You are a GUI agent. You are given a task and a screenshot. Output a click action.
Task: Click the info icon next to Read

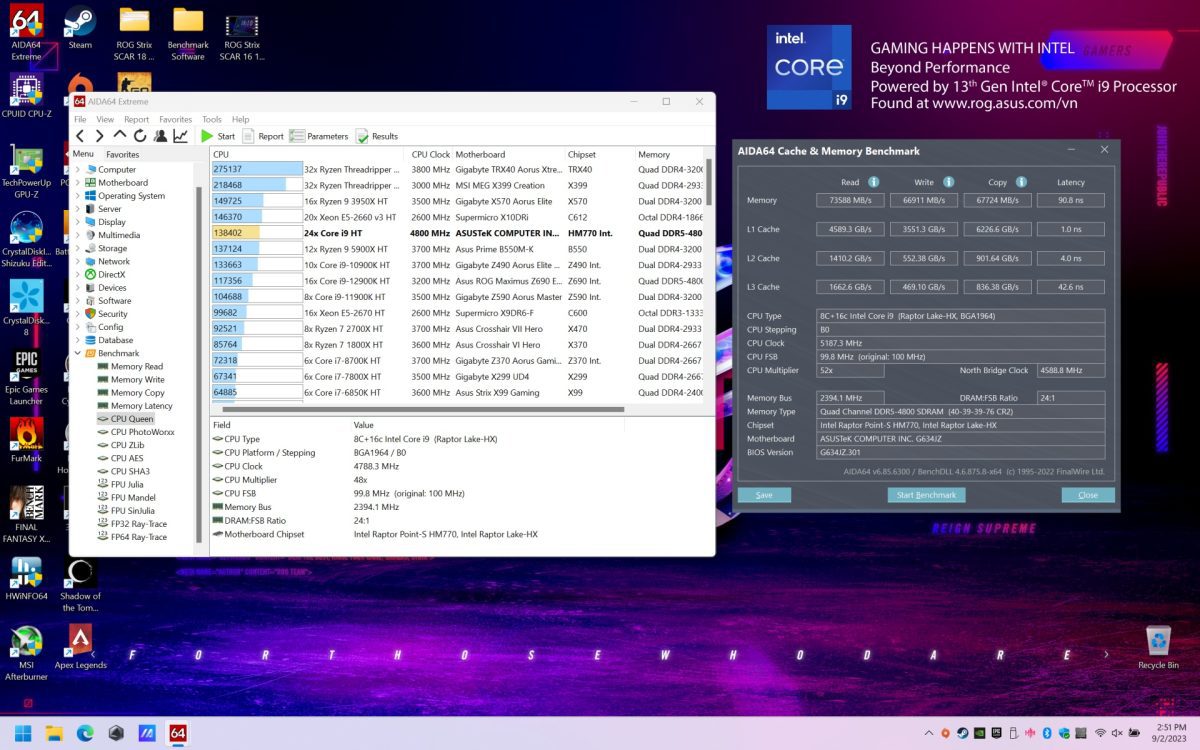873,182
